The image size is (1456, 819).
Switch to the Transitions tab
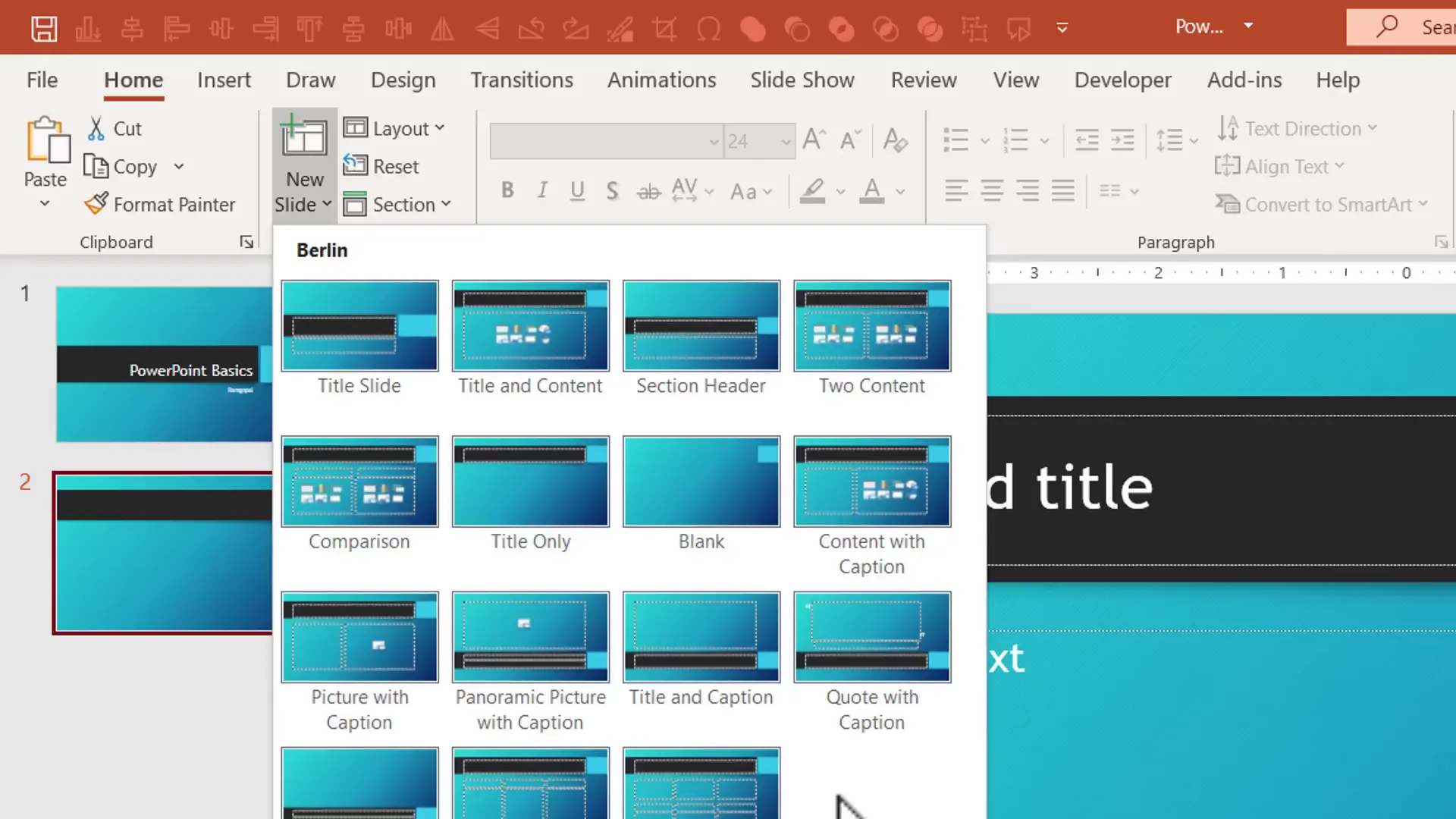522,80
